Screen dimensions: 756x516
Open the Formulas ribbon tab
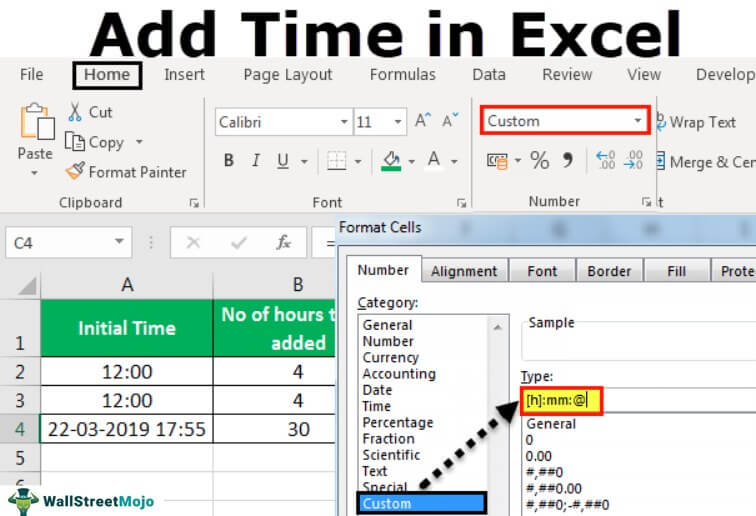[403, 75]
